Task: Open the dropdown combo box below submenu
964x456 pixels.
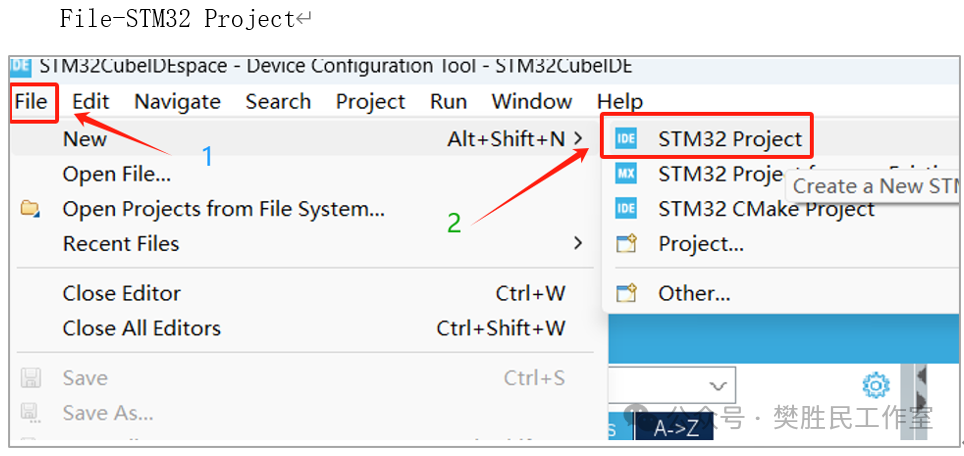Action: click(x=672, y=385)
